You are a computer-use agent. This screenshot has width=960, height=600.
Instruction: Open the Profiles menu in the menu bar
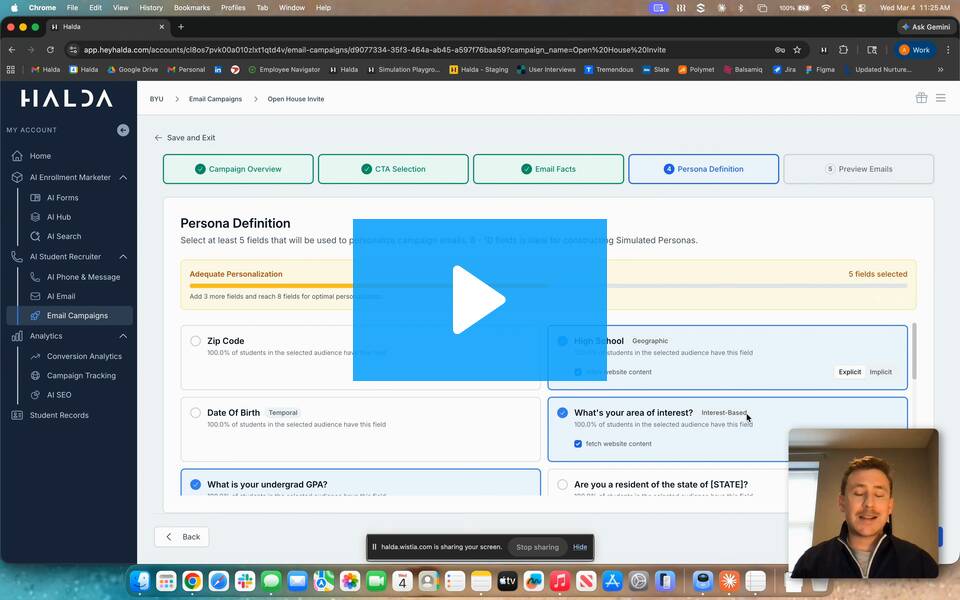coord(233,8)
